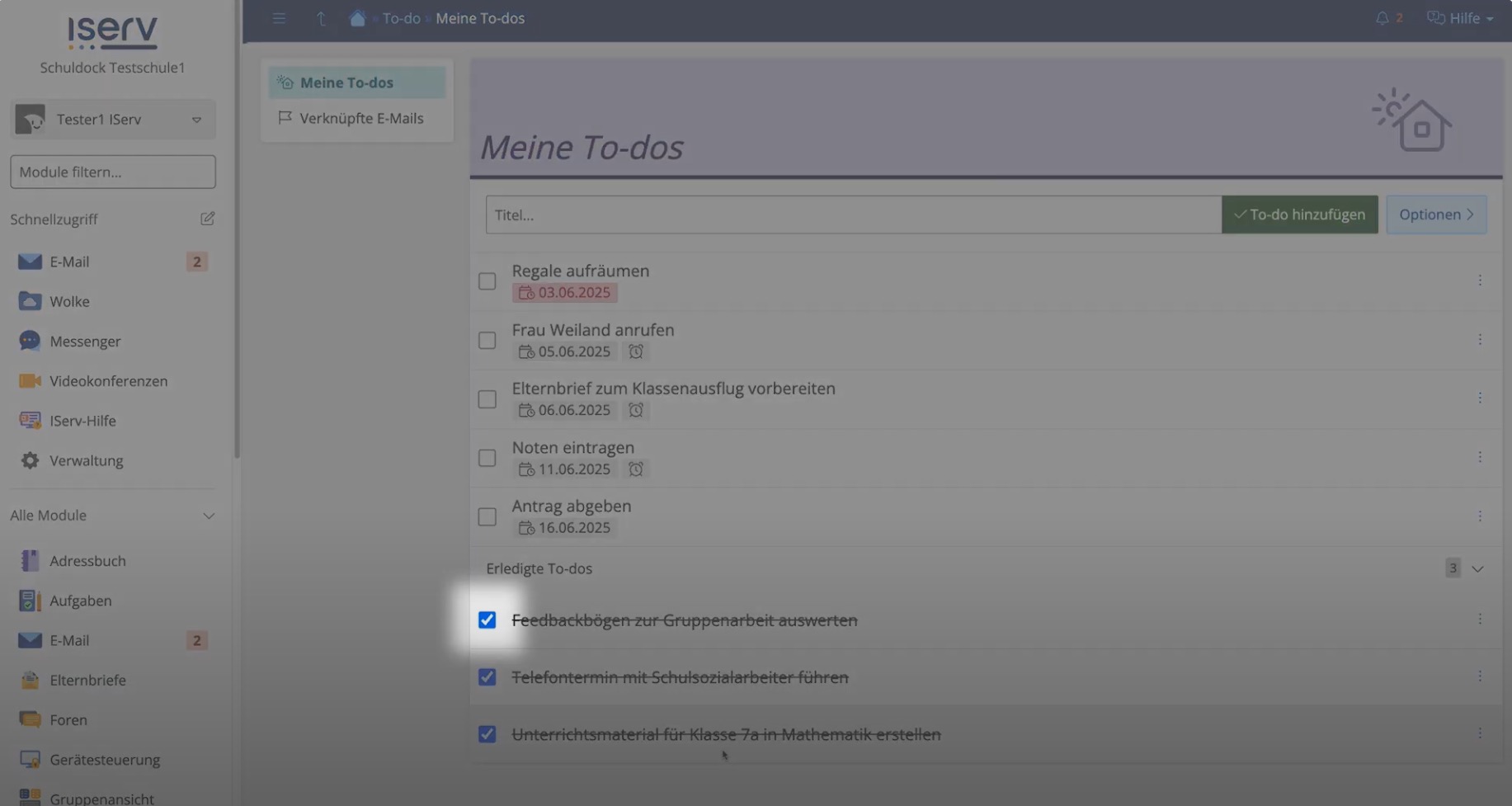The height and width of the screenshot is (806, 1512).
Task: Click the To-do hinzufügen button
Action: pos(1299,214)
